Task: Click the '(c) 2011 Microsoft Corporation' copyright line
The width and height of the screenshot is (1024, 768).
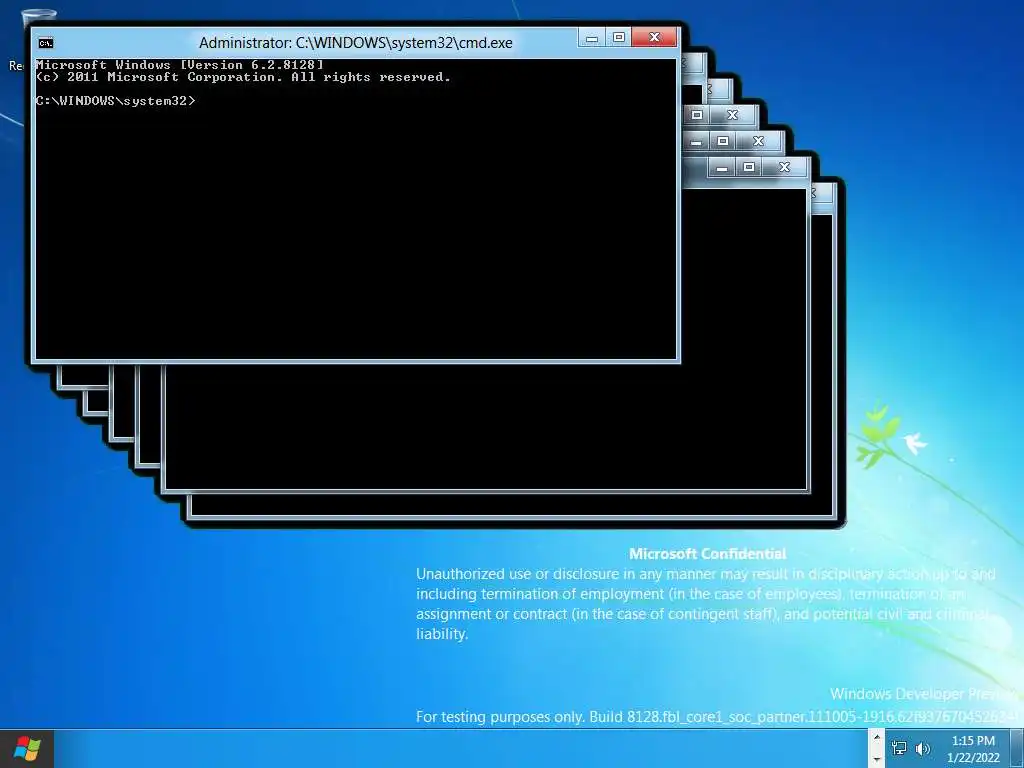Action: [x=243, y=77]
